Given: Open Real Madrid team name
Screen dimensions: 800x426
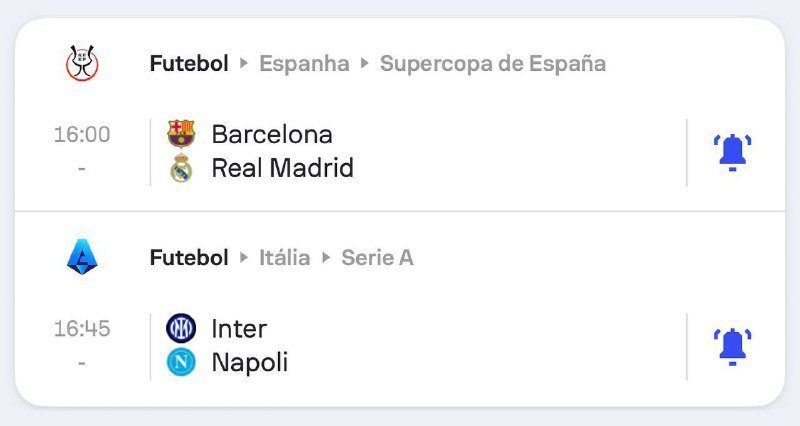Looking at the screenshot, I should tap(282, 168).
